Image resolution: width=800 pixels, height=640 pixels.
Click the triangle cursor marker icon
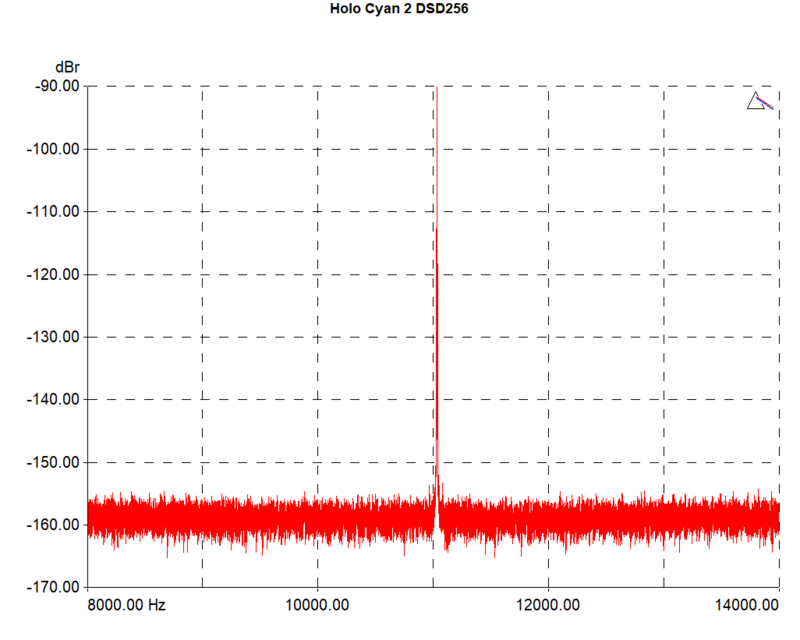pos(757,101)
